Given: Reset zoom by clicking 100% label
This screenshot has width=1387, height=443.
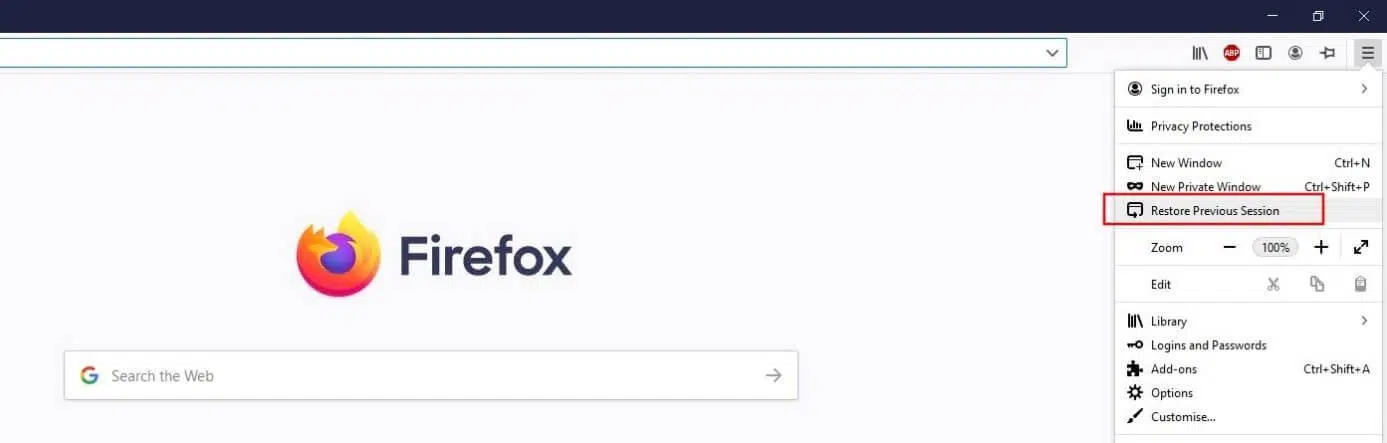Looking at the screenshot, I should 1275,247.
